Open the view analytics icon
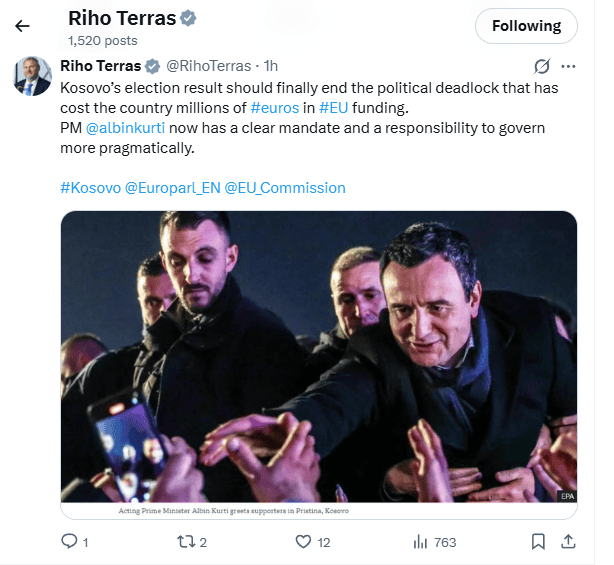 pyautogui.click(x=420, y=542)
